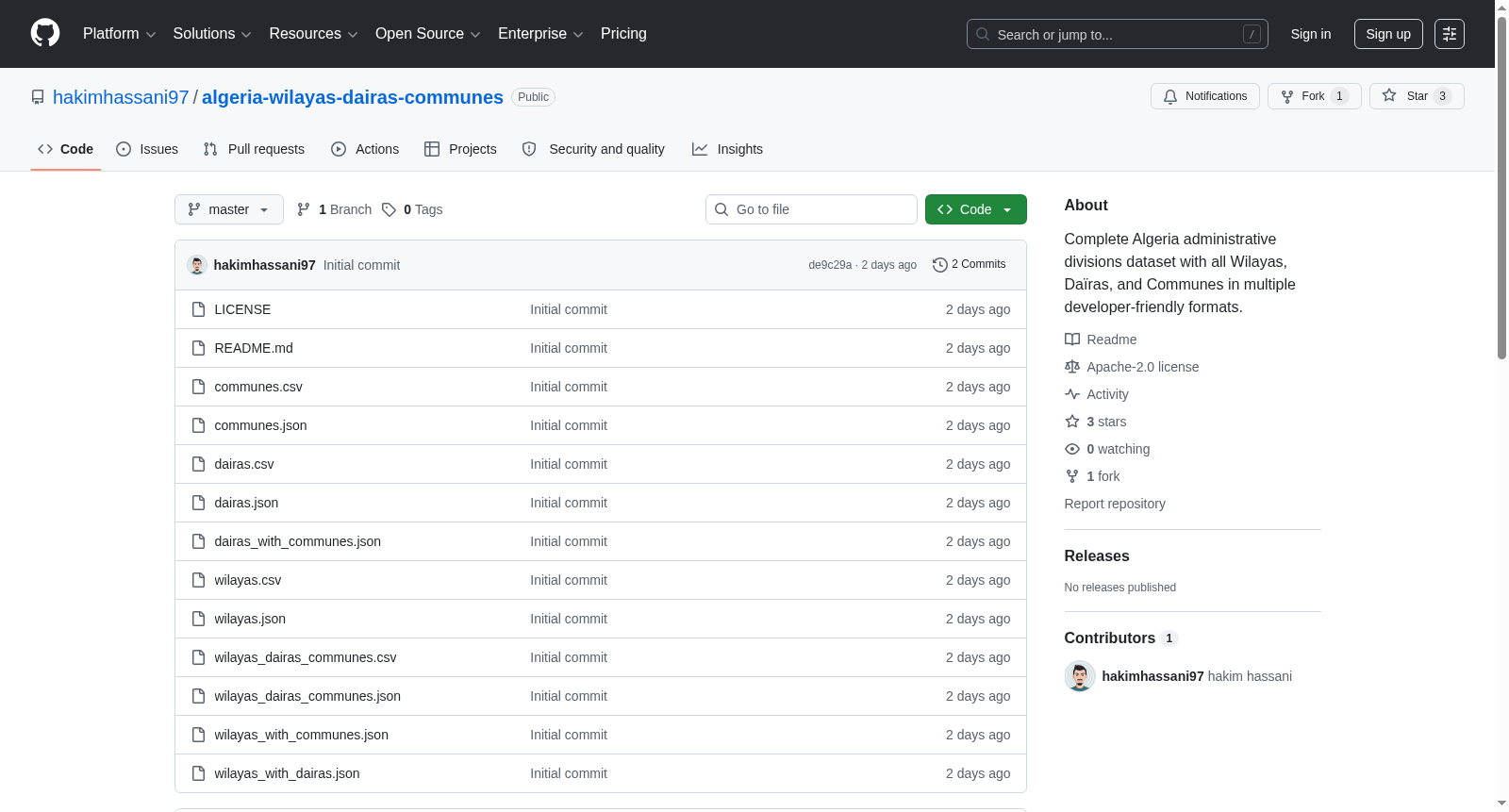
Task: Click the file icon beside wilayas.csv
Action: (198, 580)
